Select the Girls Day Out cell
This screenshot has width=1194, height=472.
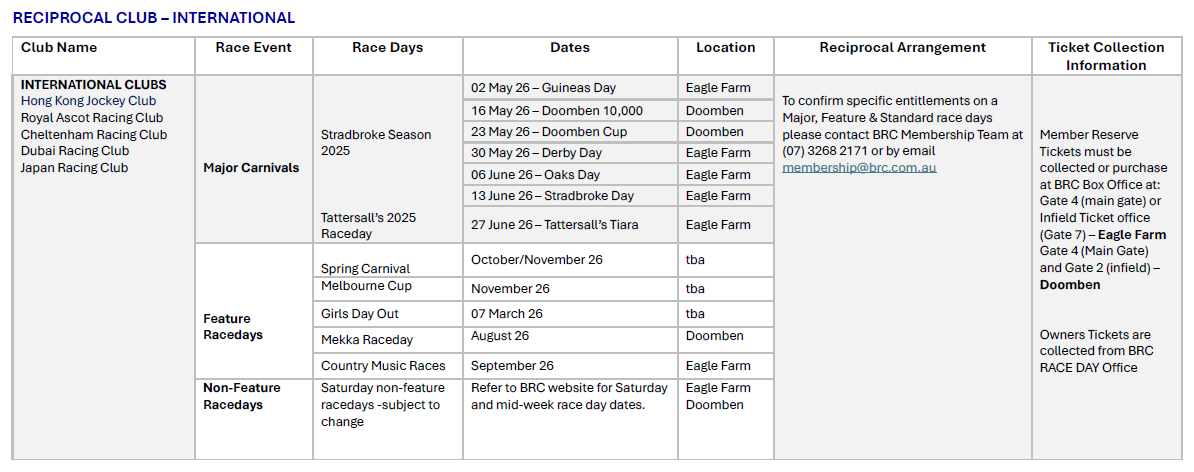pyautogui.click(x=388, y=314)
